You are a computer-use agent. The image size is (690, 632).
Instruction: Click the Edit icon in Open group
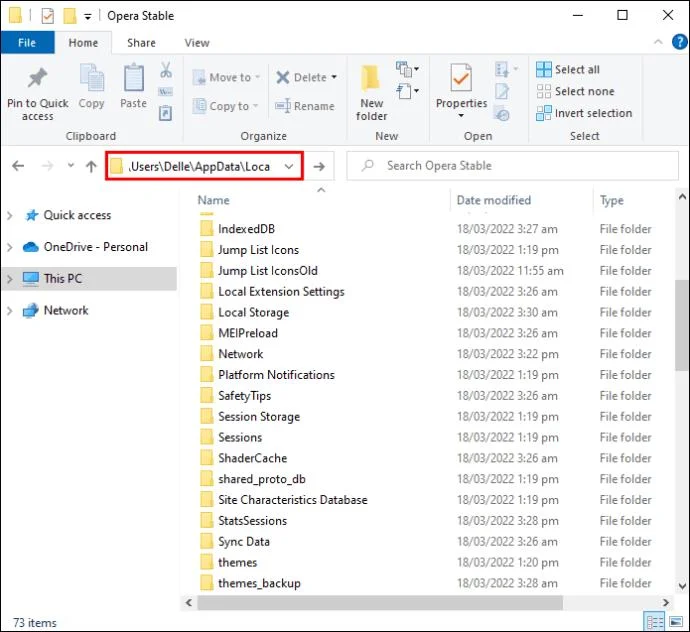tap(503, 92)
